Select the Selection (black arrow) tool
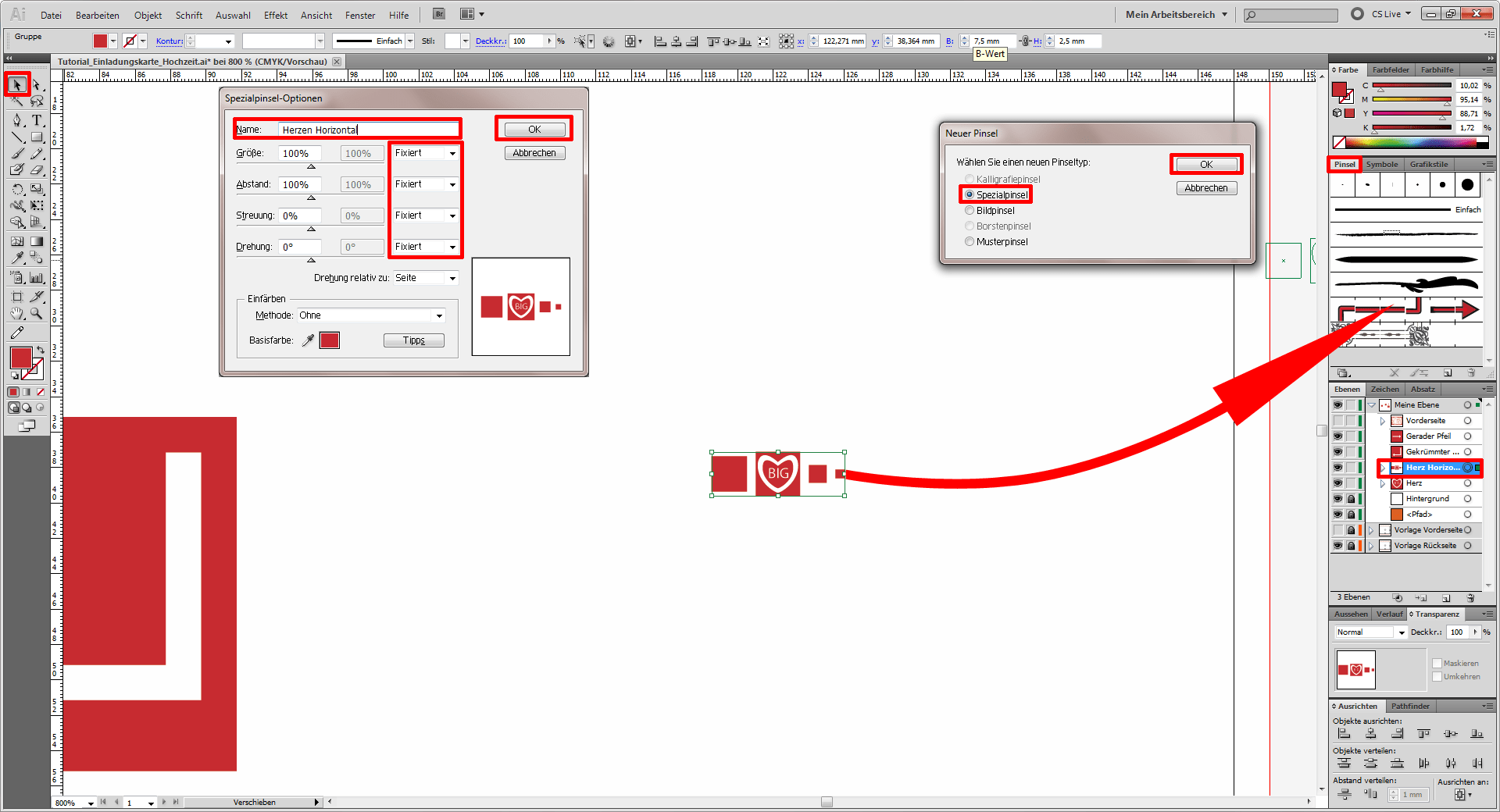 17,84
